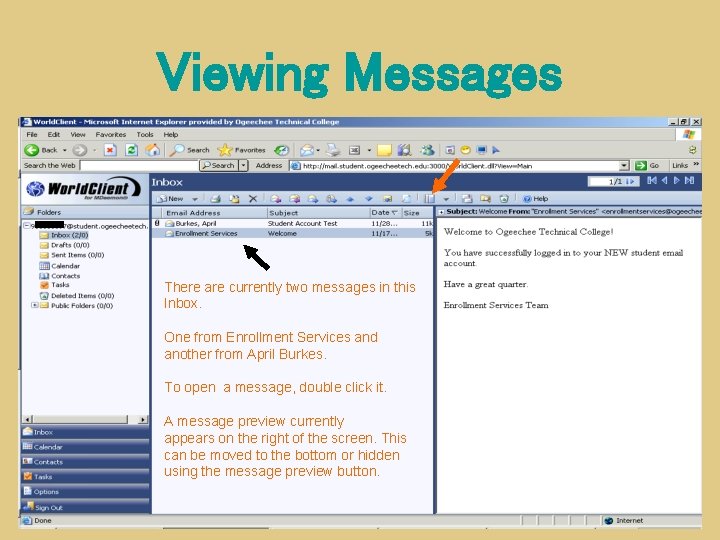720x540 pixels.
Task: Click the Messenger people icon in toolbar
Action: 427,150
